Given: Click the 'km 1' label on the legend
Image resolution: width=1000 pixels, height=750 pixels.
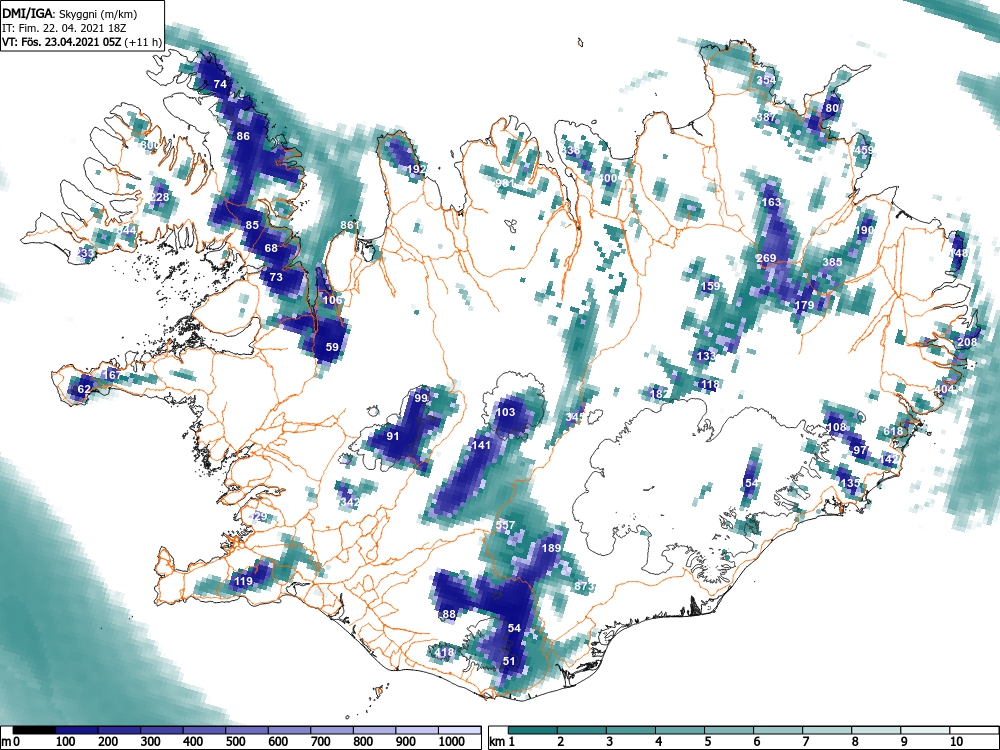Looking at the screenshot, I should pos(503,742).
